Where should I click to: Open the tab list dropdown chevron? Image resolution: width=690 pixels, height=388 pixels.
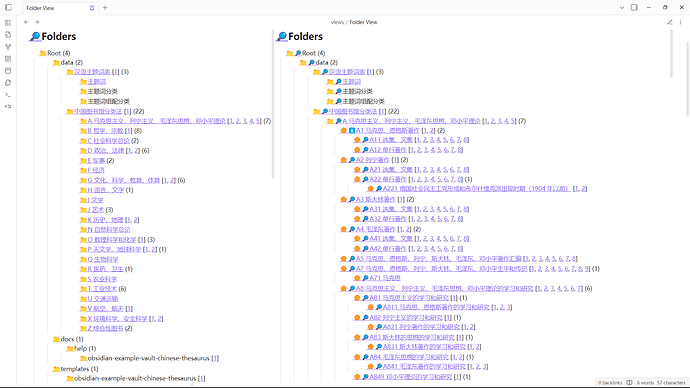click(622, 7)
